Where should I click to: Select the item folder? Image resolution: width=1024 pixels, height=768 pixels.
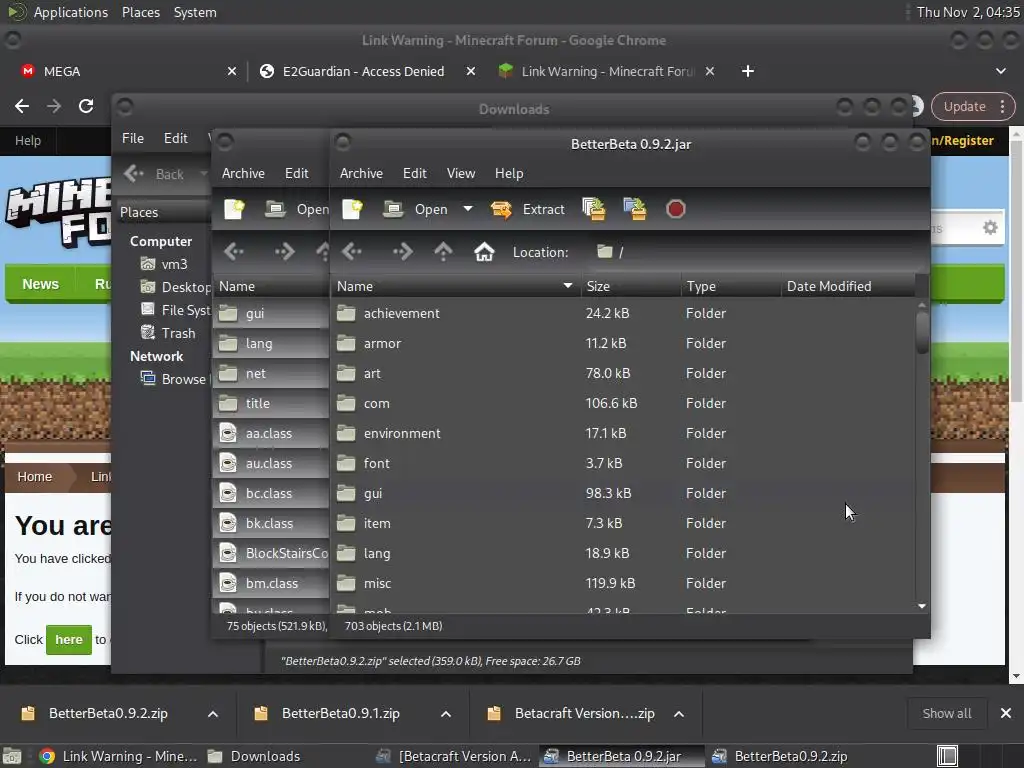(x=624, y=524)
